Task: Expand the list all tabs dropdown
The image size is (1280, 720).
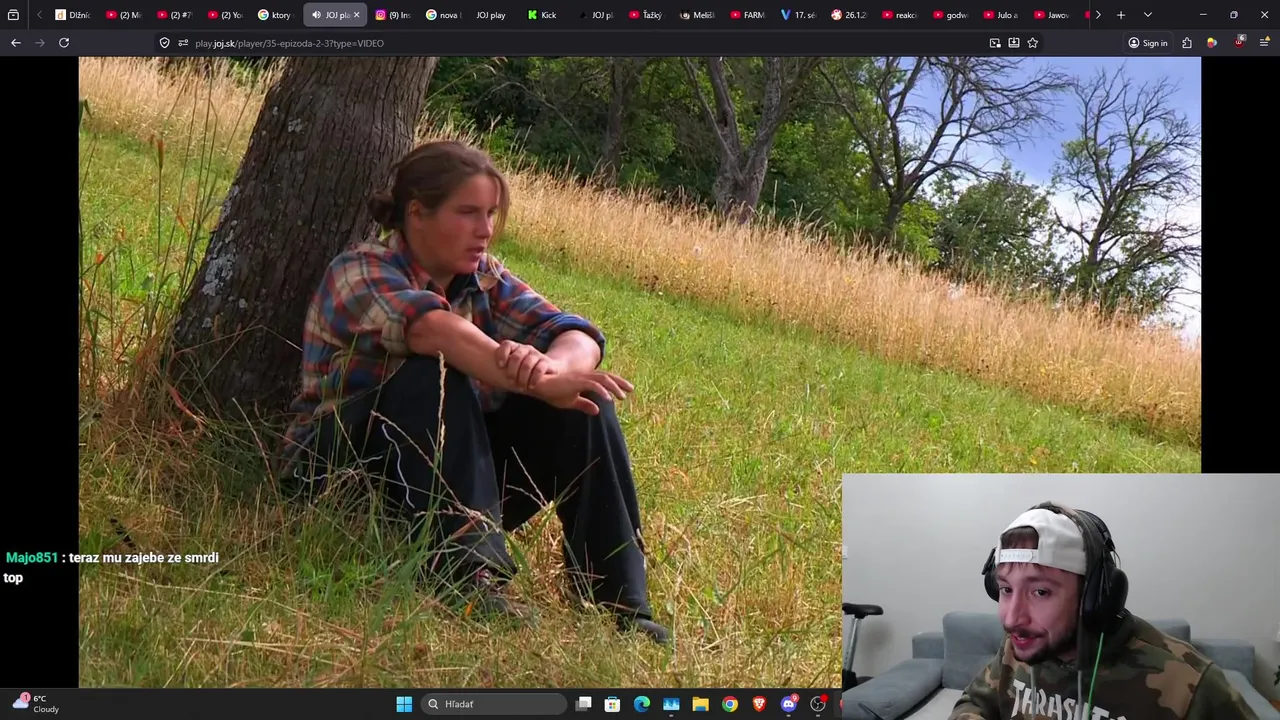Action: tap(1147, 15)
